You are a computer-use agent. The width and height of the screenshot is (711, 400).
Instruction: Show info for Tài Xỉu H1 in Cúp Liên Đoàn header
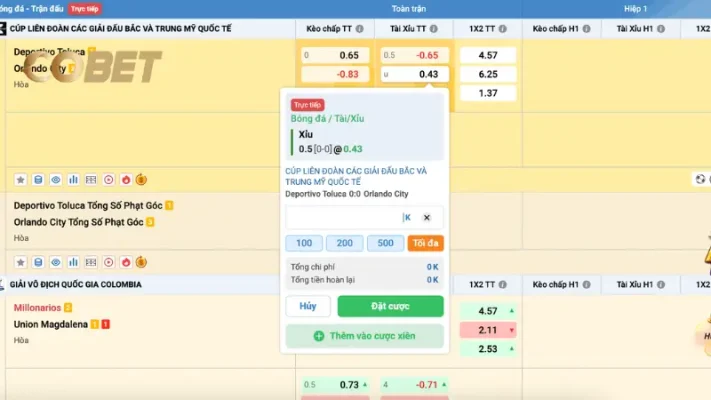[661, 29]
